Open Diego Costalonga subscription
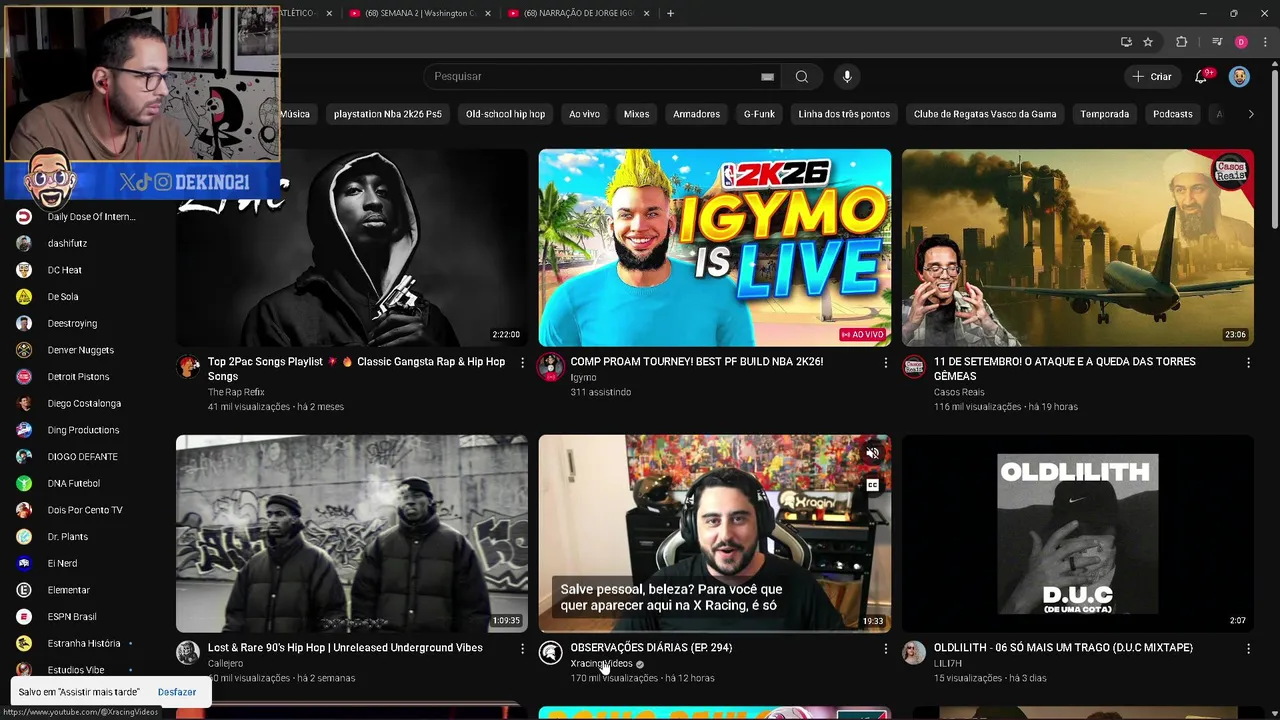 coord(84,403)
